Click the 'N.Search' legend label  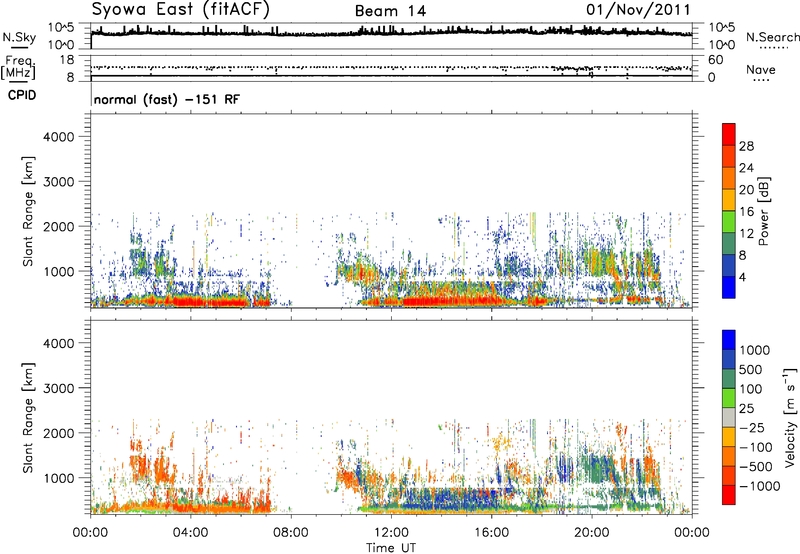(772, 37)
